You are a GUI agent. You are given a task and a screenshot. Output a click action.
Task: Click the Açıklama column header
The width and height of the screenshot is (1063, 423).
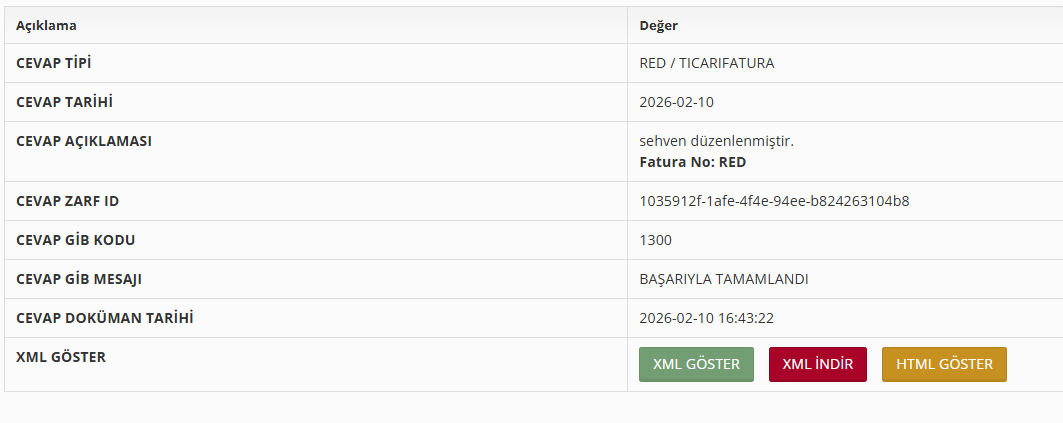[46, 25]
